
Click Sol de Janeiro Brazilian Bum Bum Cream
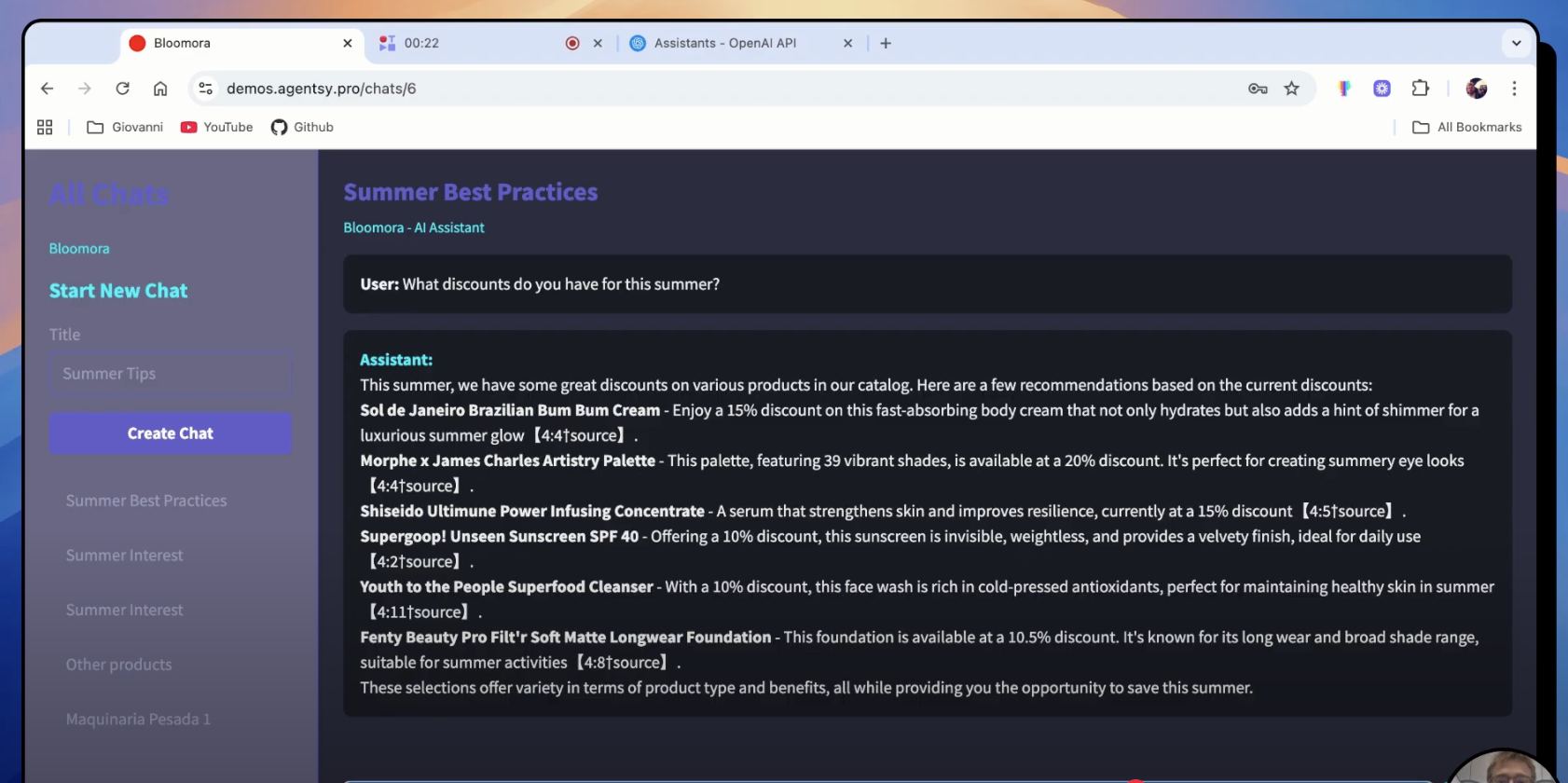510,410
